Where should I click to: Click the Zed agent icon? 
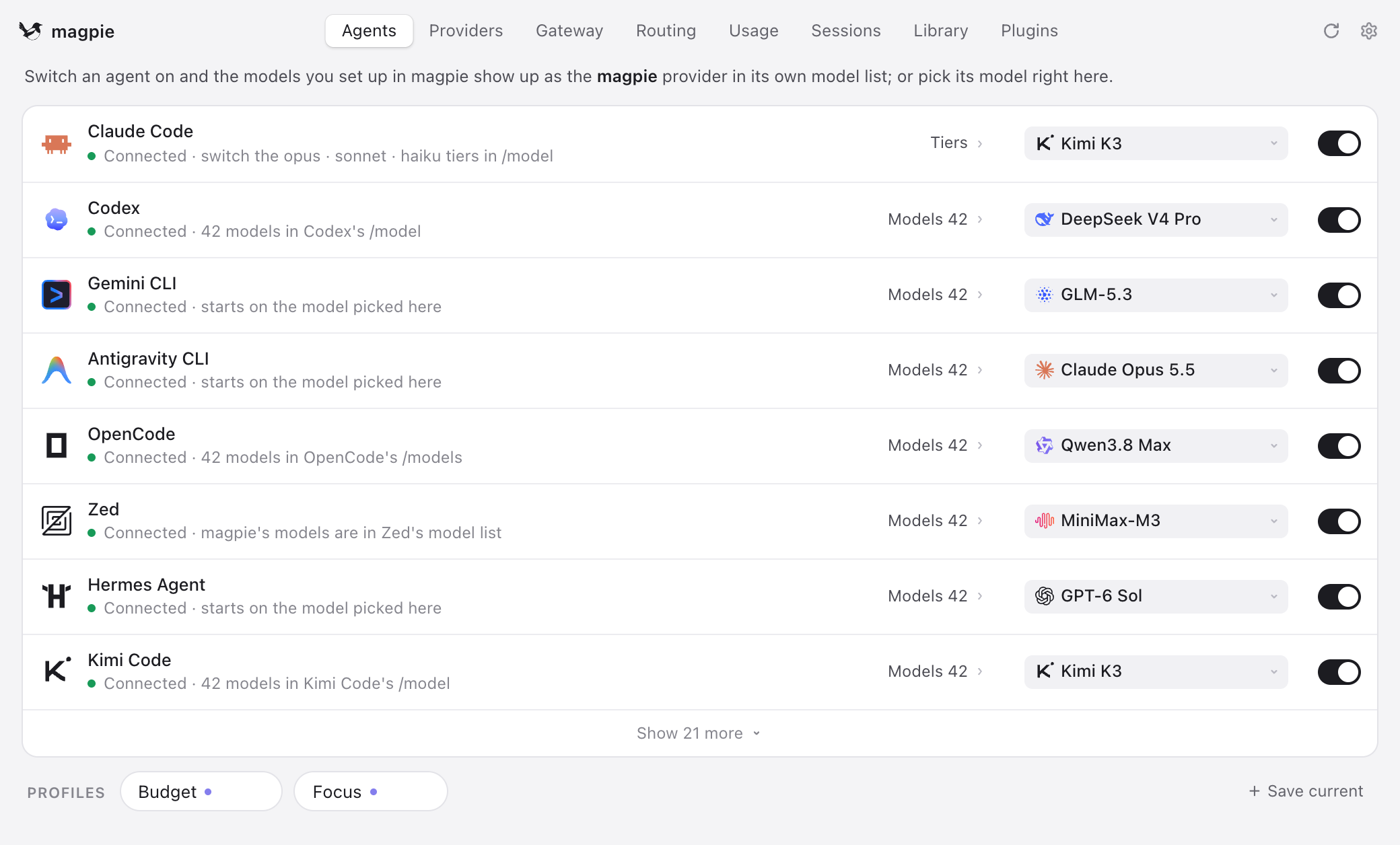[x=57, y=521]
